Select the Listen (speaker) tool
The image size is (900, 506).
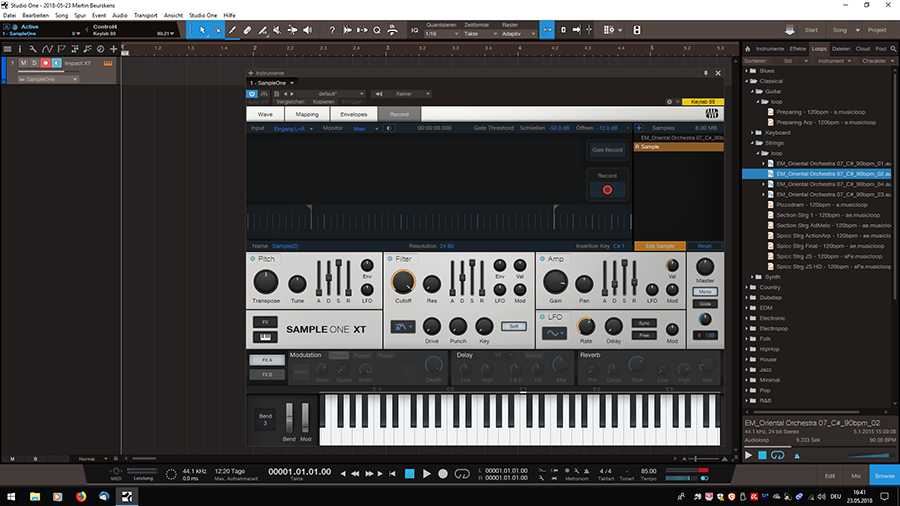tap(308, 30)
